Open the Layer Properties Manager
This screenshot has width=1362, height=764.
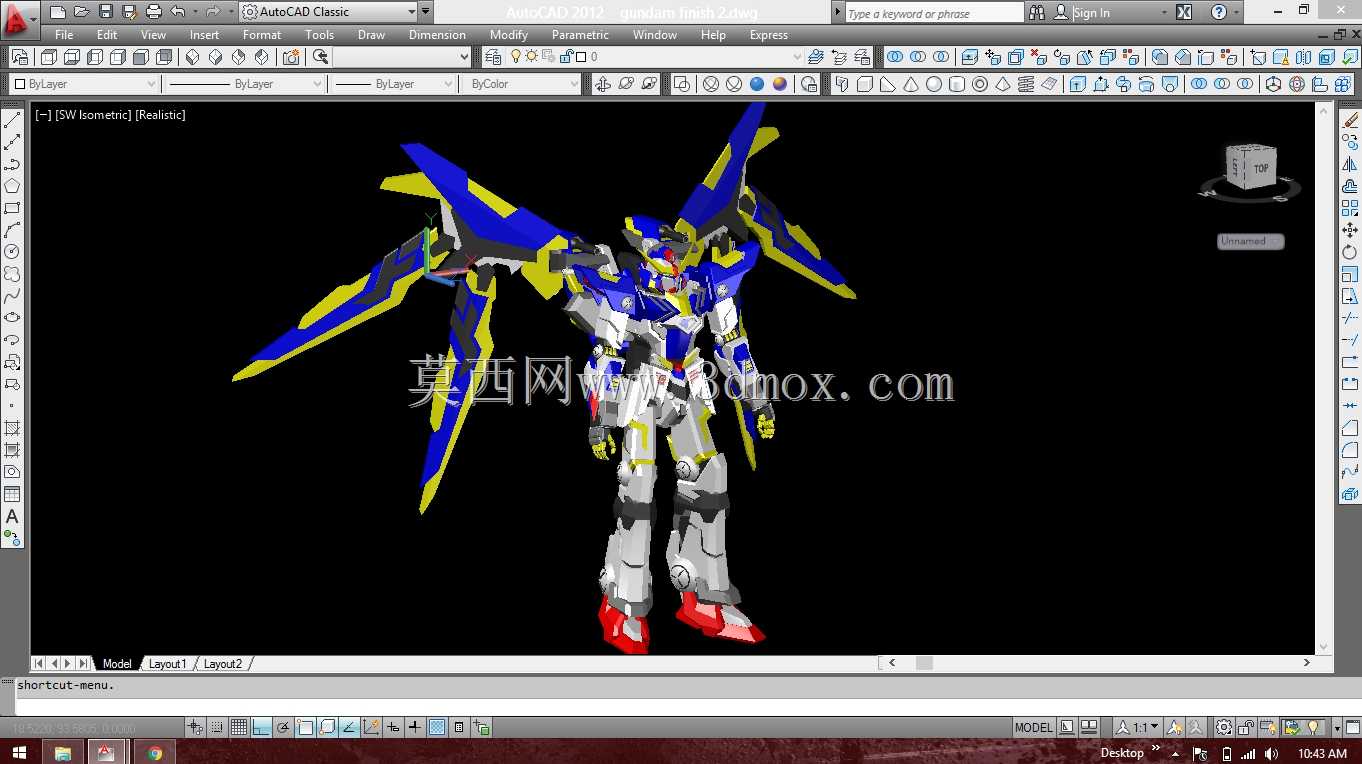pos(492,57)
